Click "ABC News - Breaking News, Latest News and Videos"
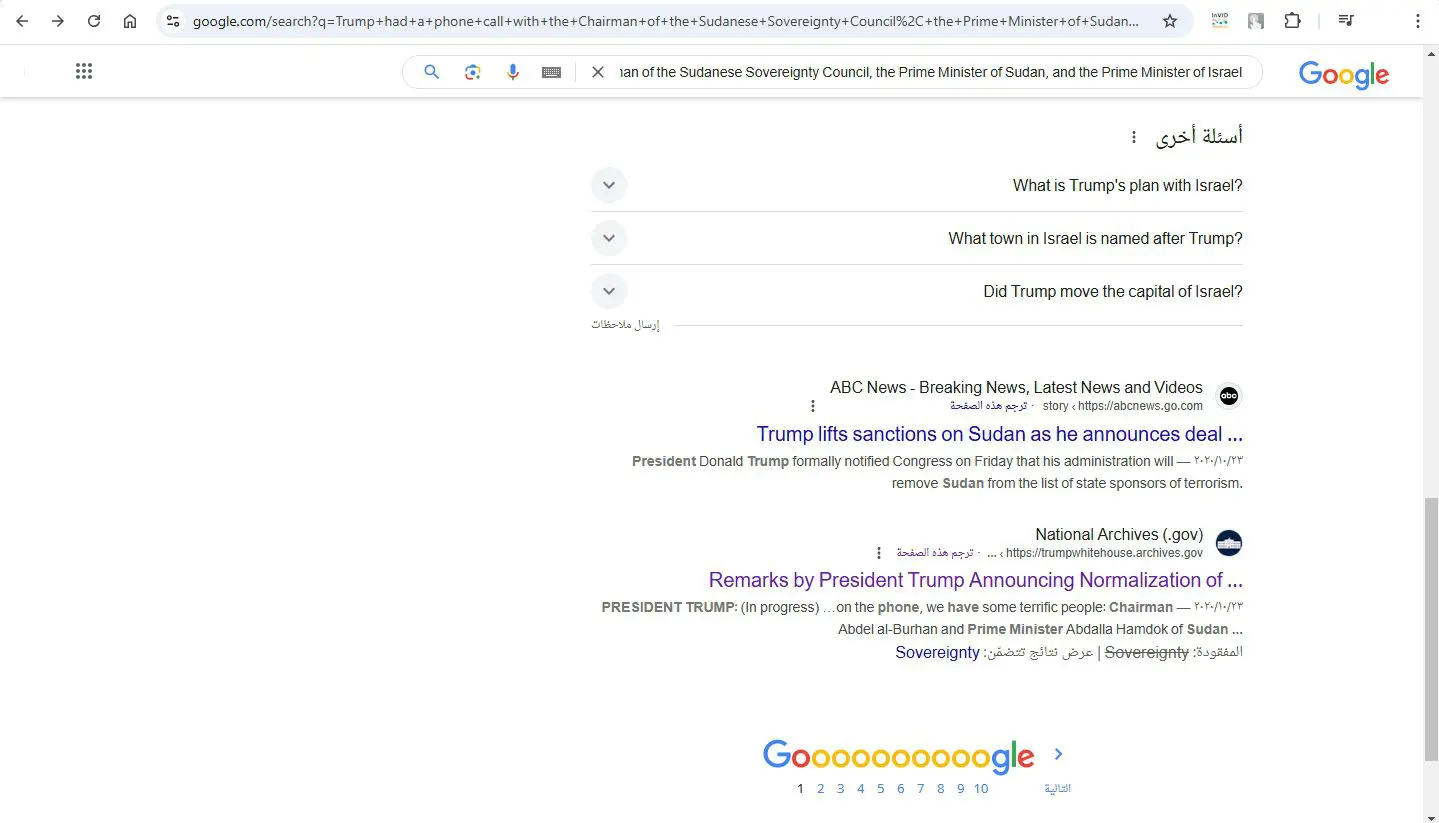Viewport: 1439px width, 823px height. click(1016, 387)
